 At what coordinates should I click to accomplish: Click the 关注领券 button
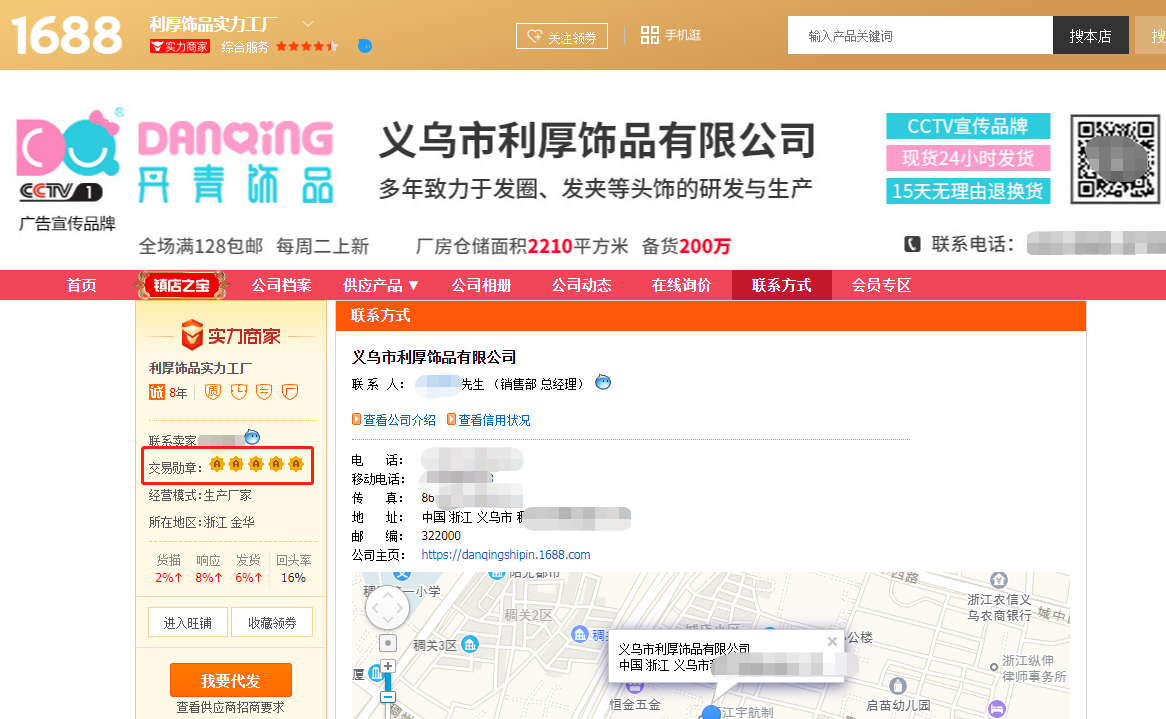coord(561,36)
